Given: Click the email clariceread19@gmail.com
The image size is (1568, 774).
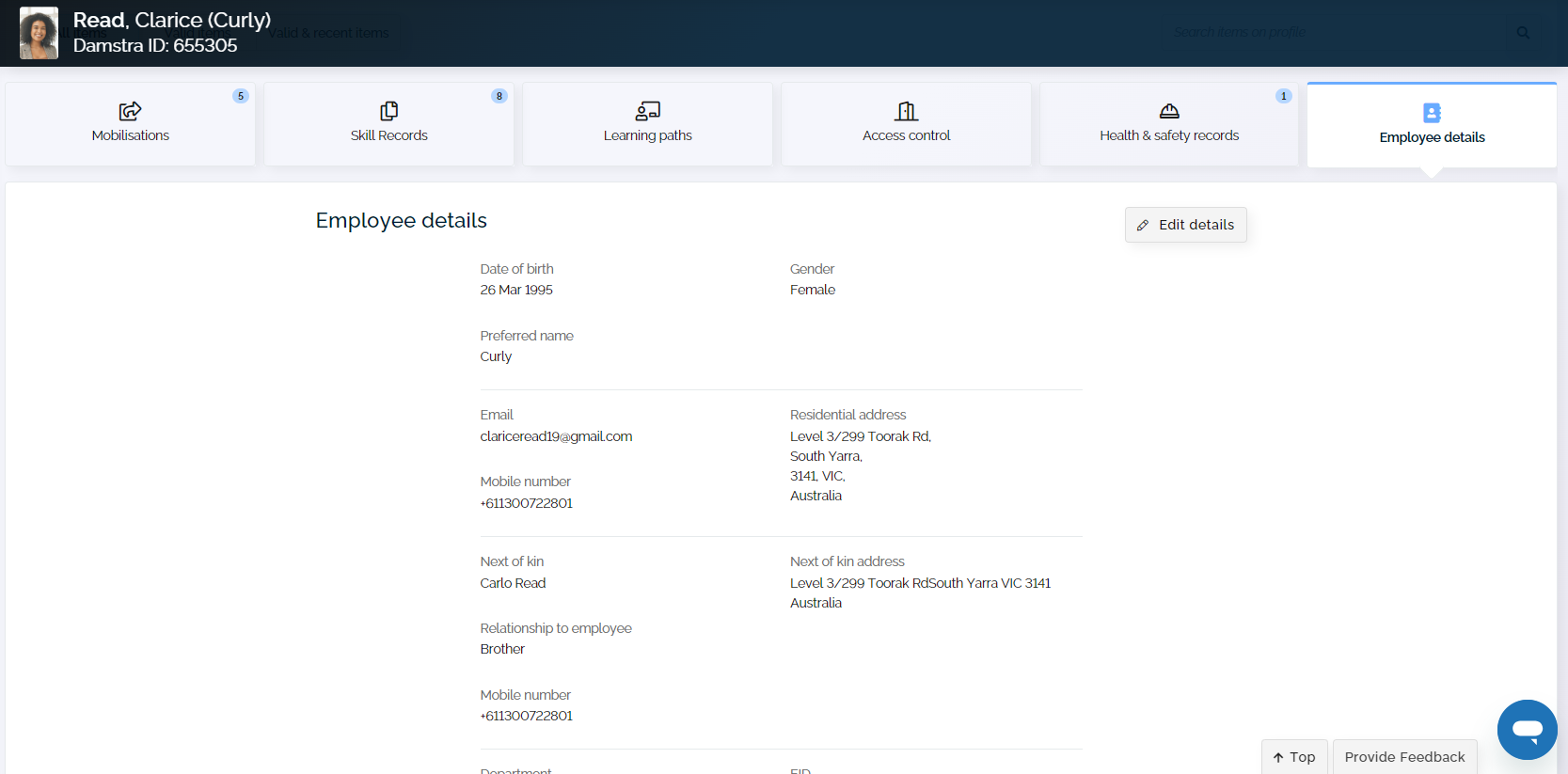Looking at the screenshot, I should click(556, 436).
